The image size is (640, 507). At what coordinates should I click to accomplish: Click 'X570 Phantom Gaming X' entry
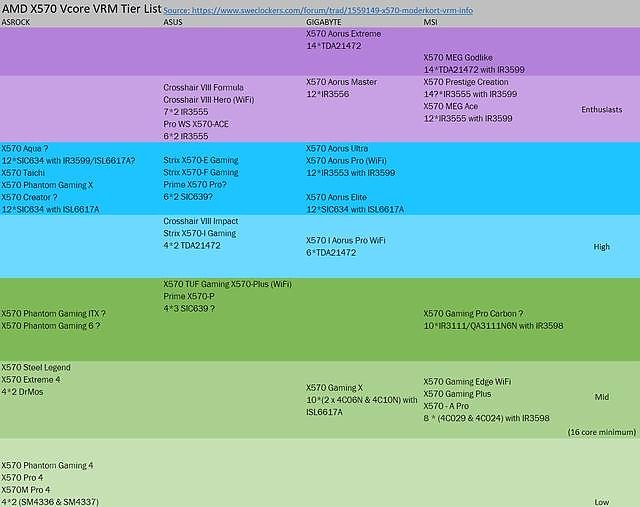coord(47,185)
